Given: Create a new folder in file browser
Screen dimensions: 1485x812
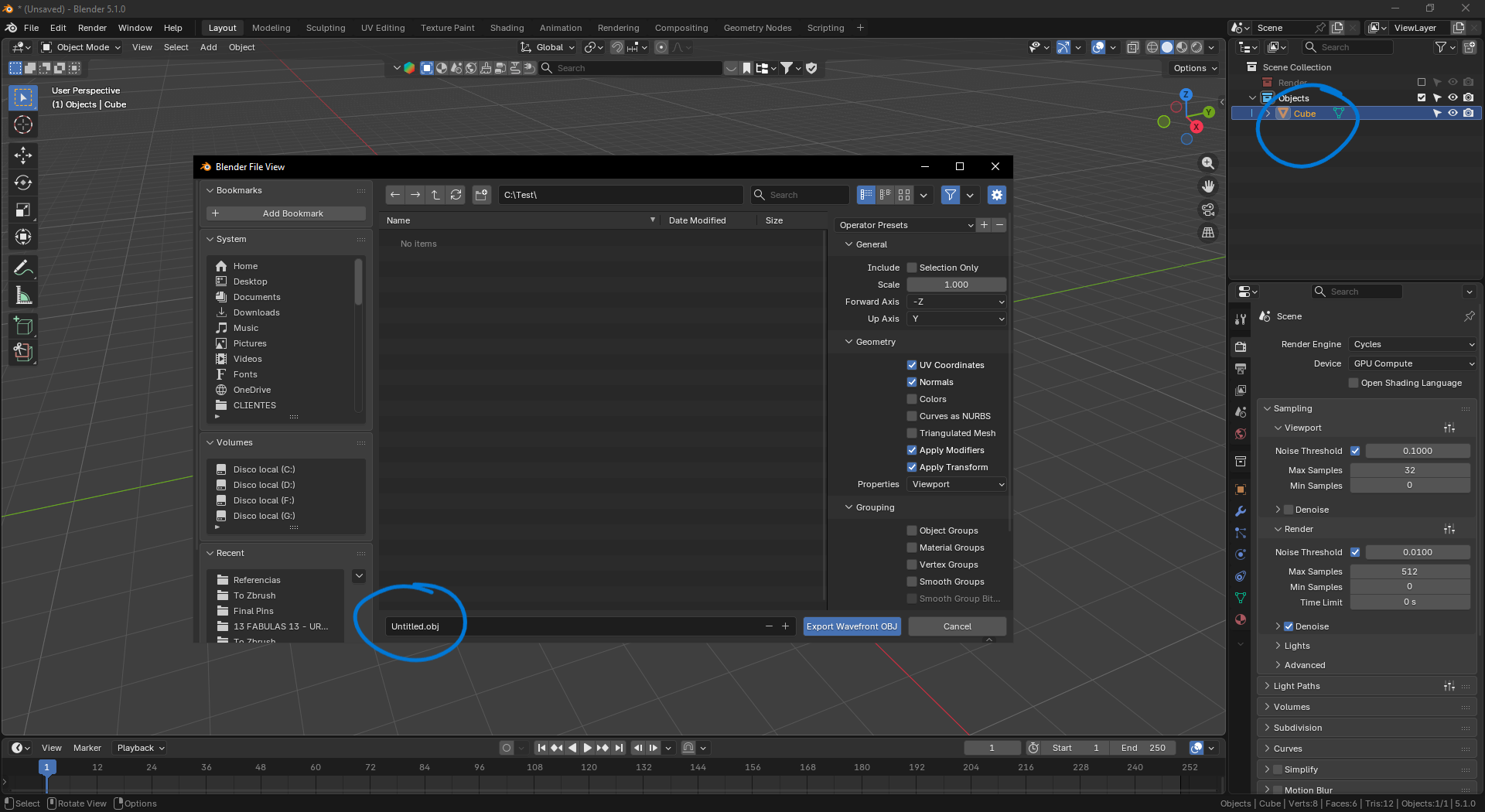Looking at the screenshot, I should (482, 195).
